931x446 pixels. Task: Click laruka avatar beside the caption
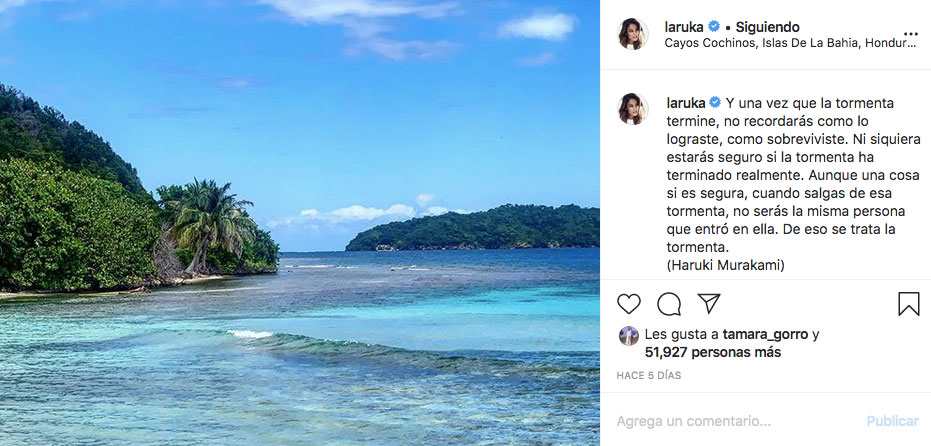(x=633, y=109)
